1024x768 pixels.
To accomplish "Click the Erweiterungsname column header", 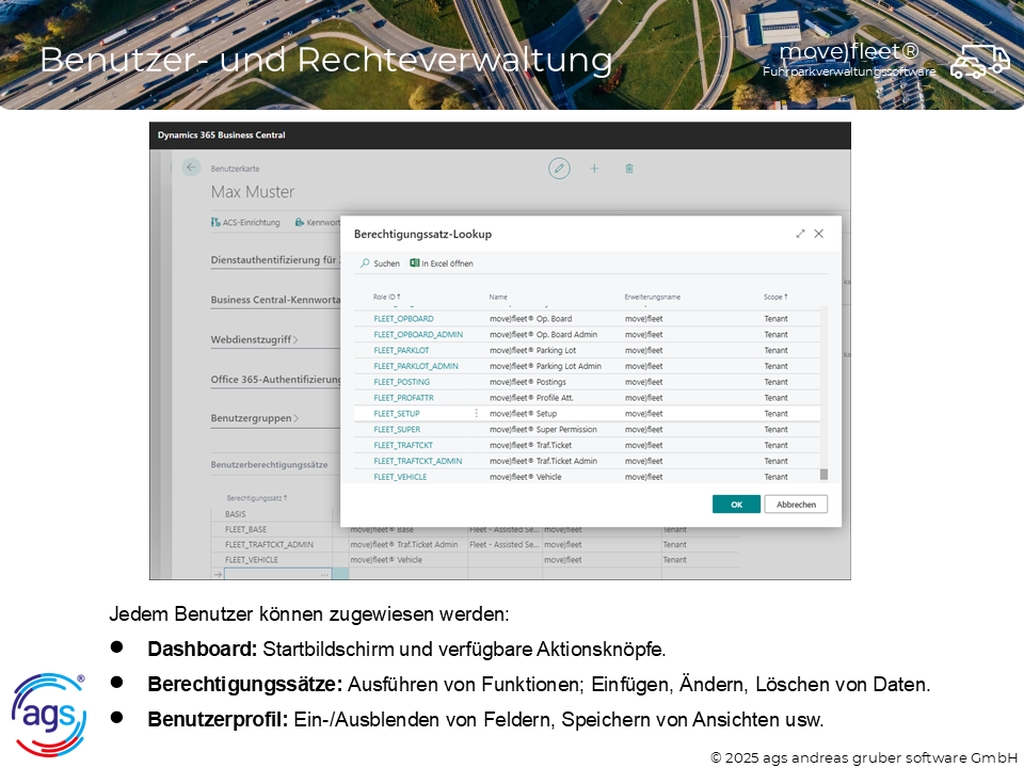I will (x=652, y=296).
